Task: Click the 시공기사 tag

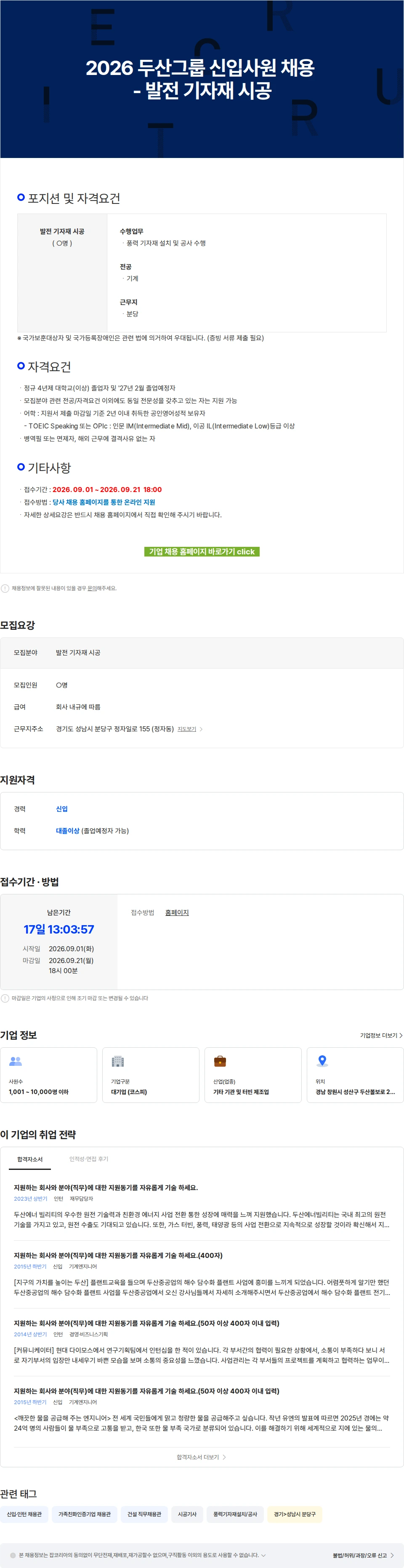Action: coord(187,1514)
